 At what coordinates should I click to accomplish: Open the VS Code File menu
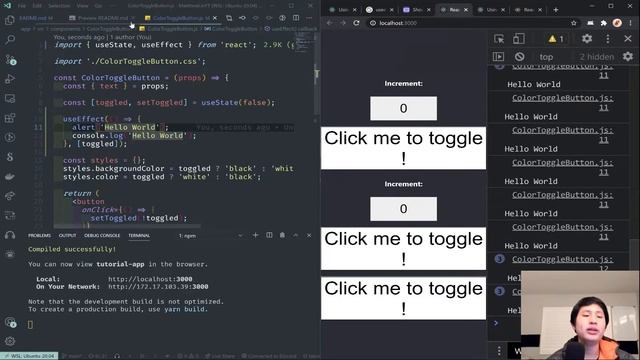(x=22, y=6)
